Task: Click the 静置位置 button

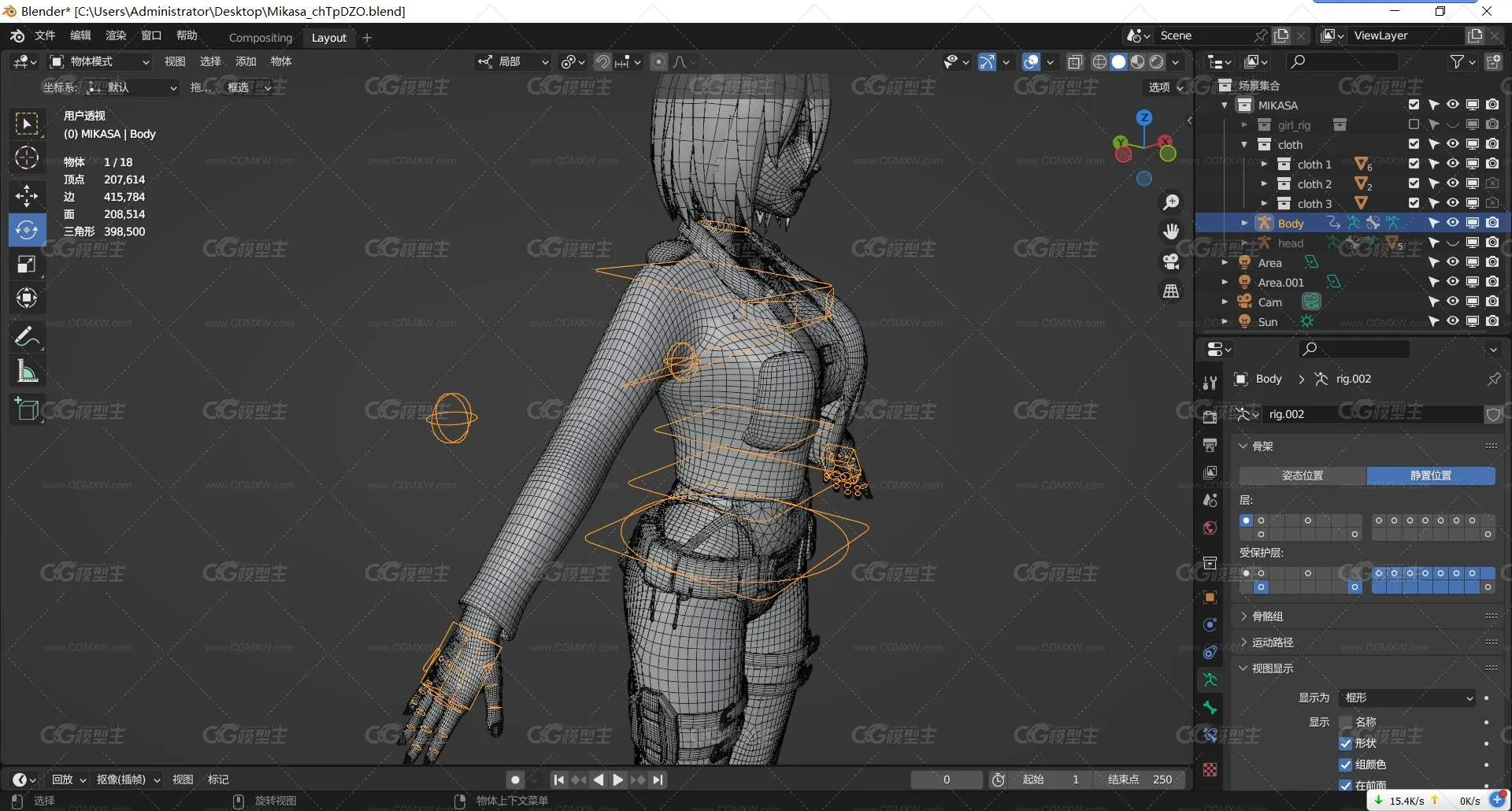Action: (1431, 476)
